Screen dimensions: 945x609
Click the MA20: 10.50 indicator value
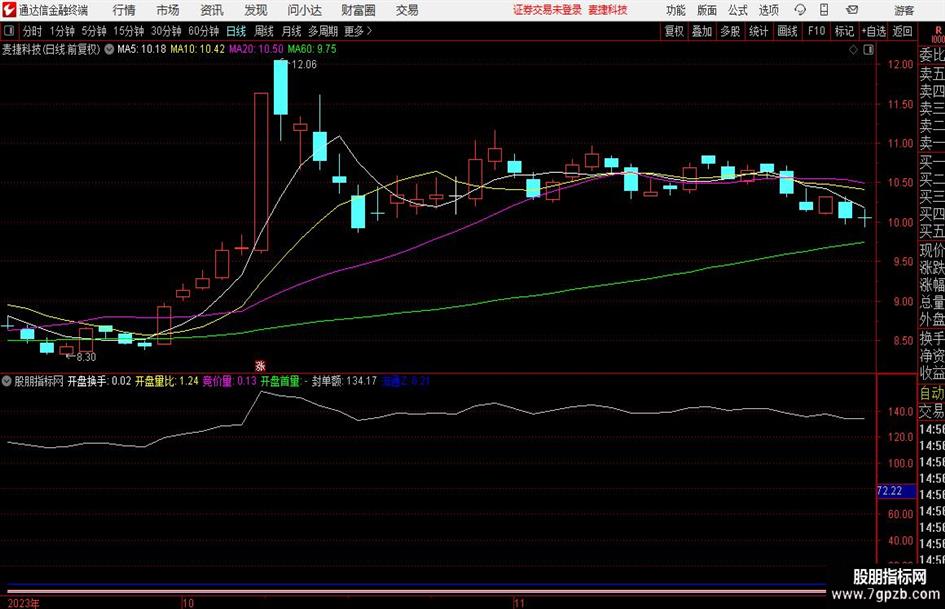click(256, 49)
